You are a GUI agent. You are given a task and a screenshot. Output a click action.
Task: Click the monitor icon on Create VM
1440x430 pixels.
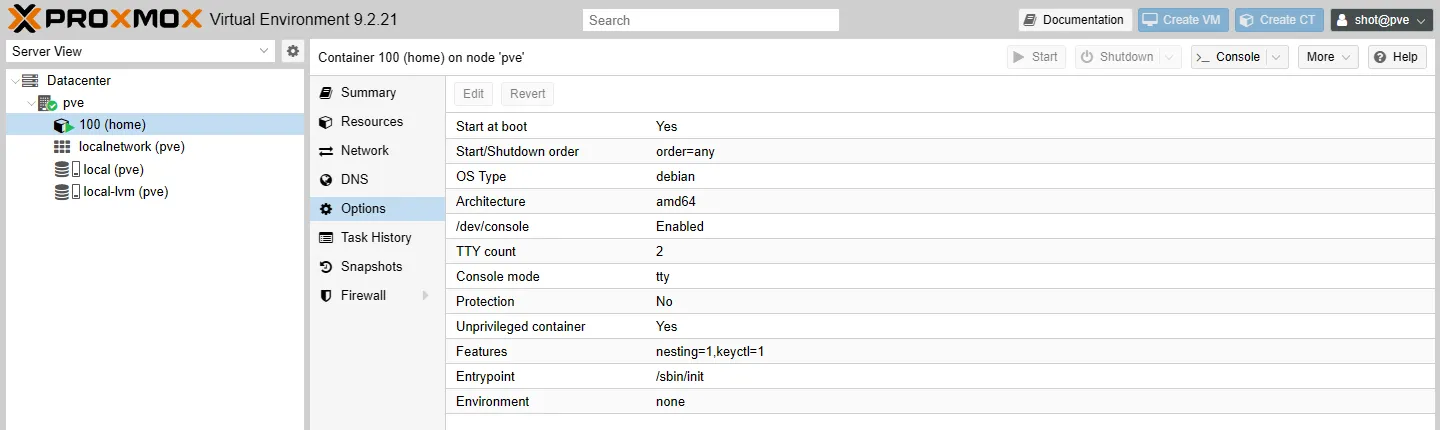pos(1151,20)
